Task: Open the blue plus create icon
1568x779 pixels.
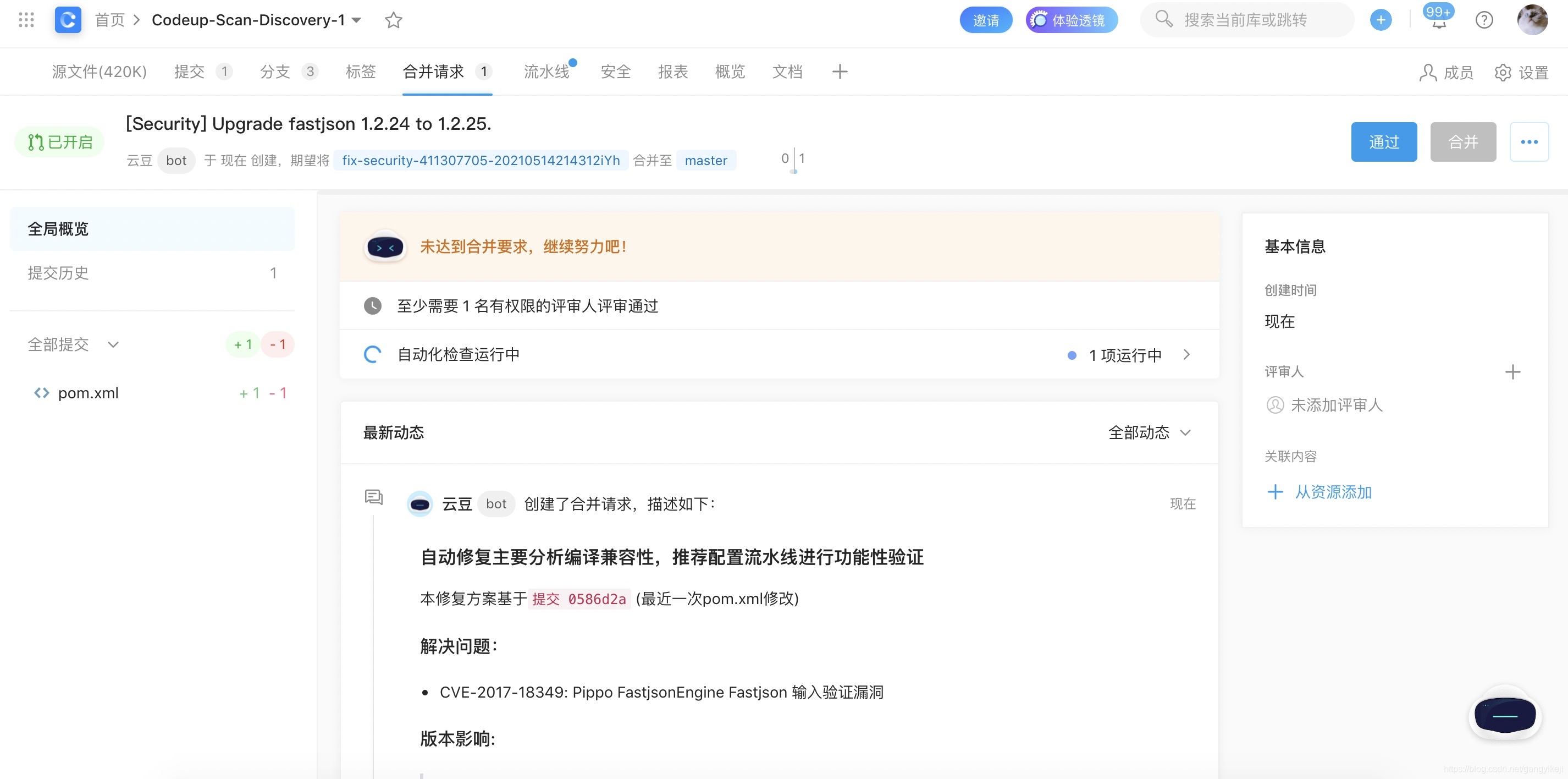Action: click(x=1381, y=19)
